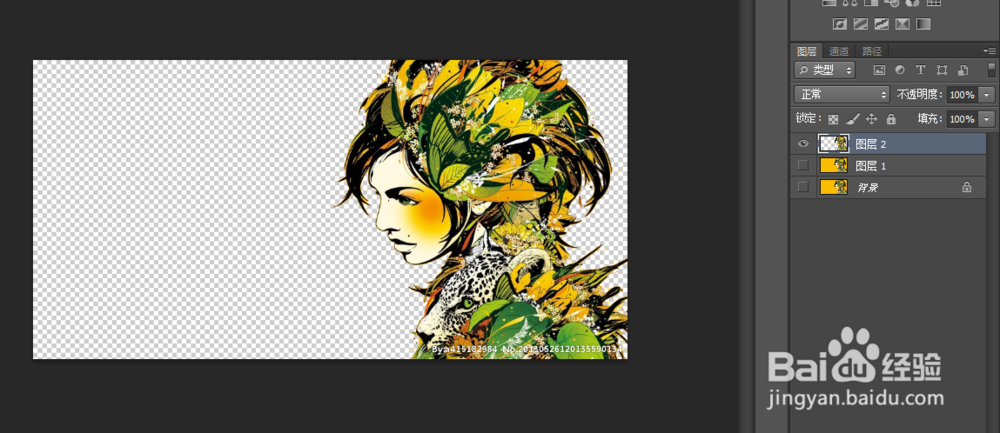Filter layers by pixel layers icon

(x=879, y=70)
